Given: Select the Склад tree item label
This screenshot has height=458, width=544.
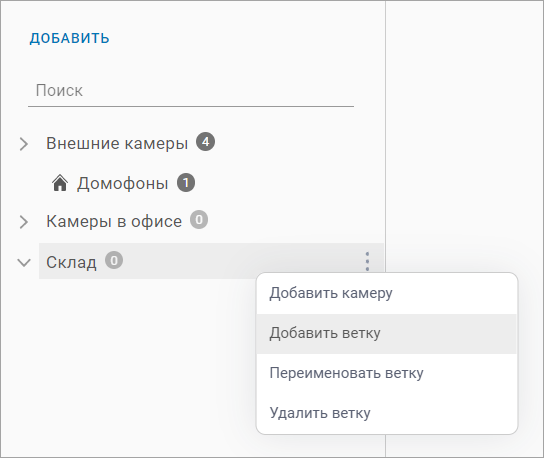Looking at the screenshot, I should pos(71,262).
